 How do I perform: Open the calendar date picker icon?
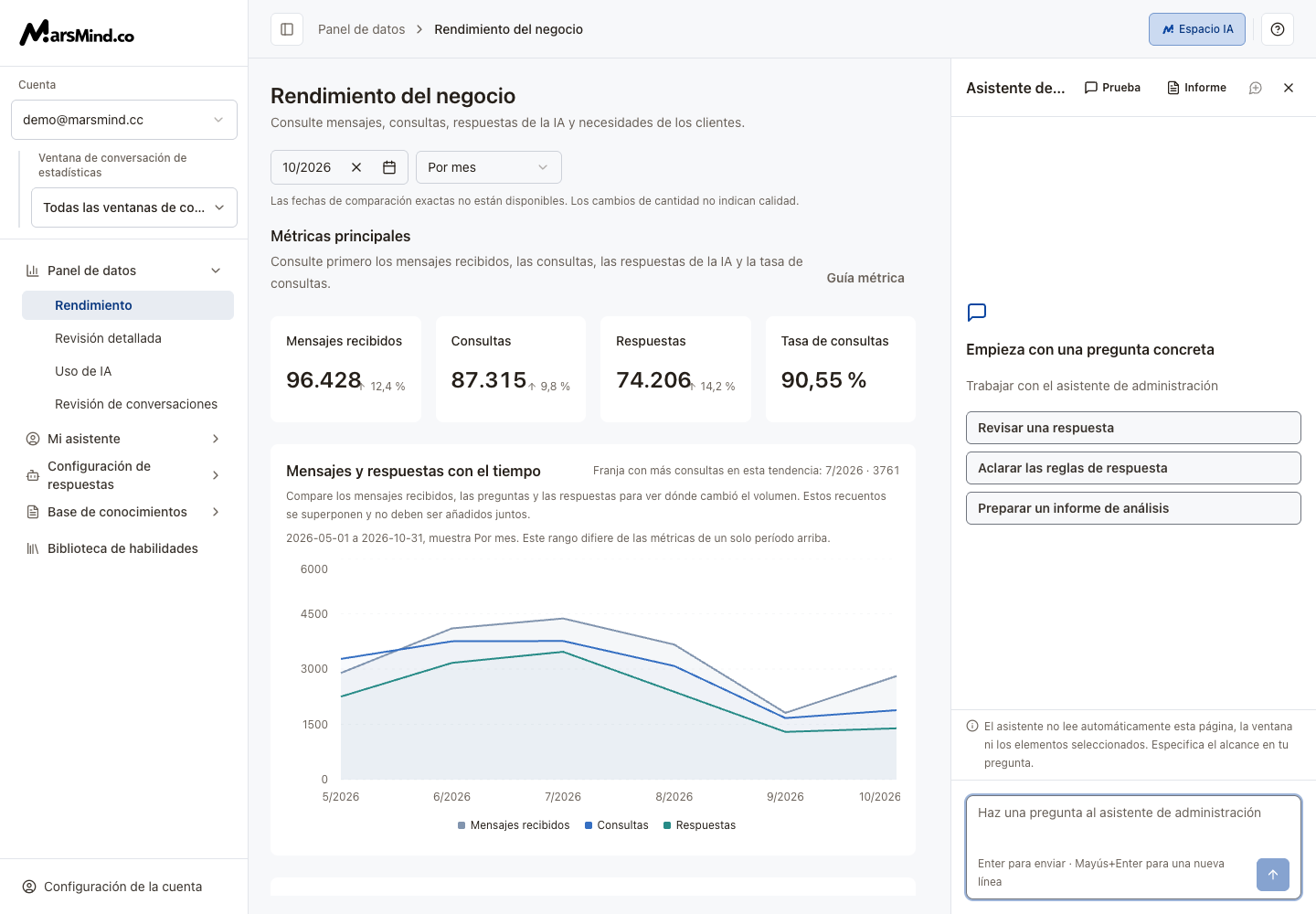(x=389, y=167)
